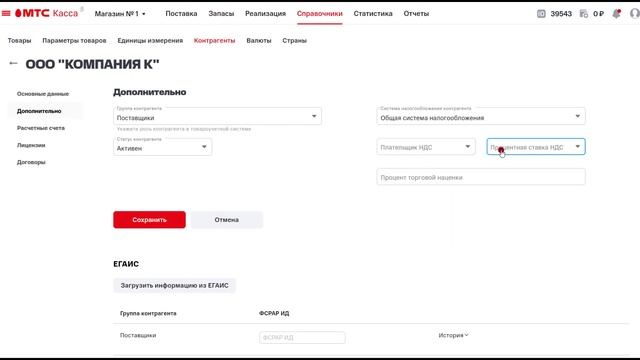
Task: Click the ФСРАР ИД column header
Action: pos(274,313)
